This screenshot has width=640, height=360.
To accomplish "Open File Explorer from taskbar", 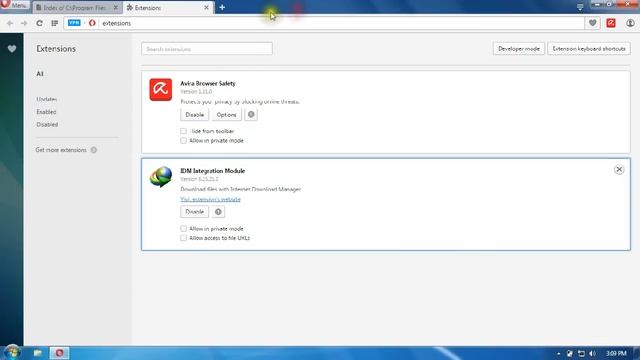I will 38,353.
